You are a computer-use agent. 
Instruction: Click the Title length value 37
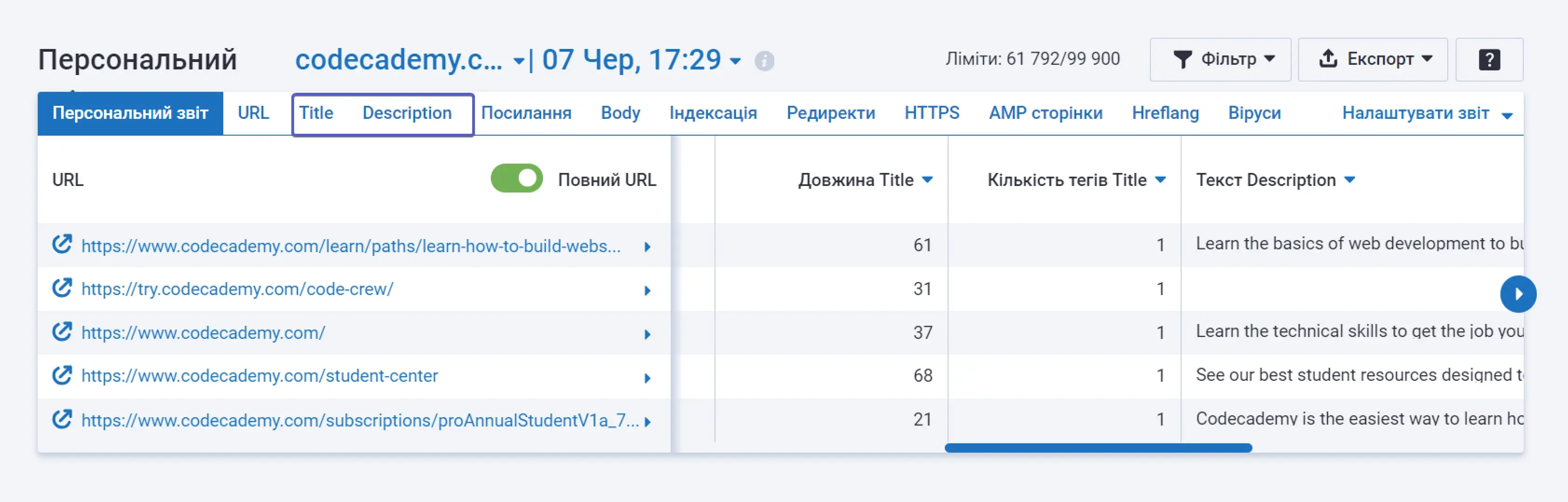[x=922, y=332]
